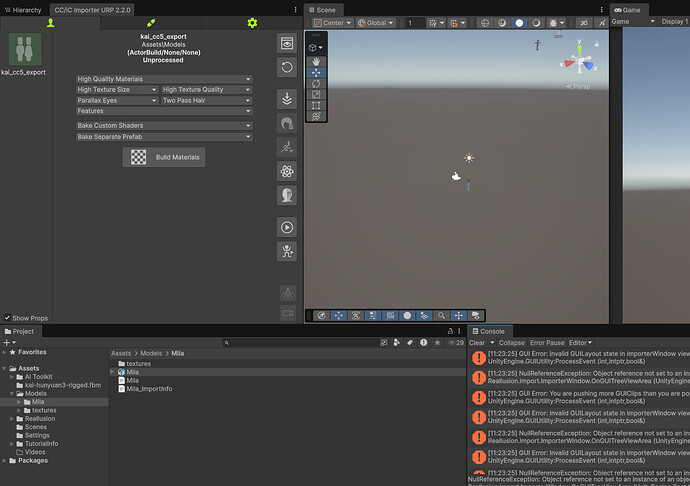Viewport: 690px width, 486px height.
Task: Select the Rotate tool in Scene toolbar
Action: [316, 84]
